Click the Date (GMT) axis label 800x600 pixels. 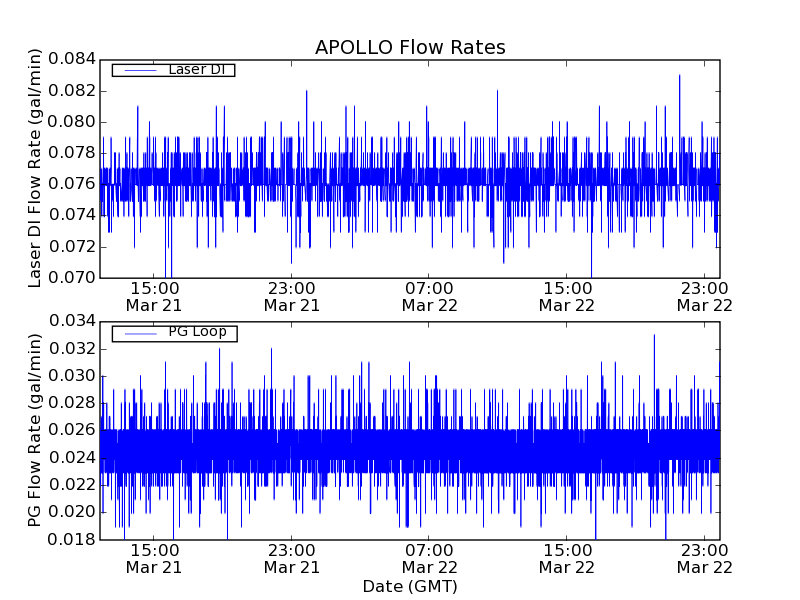tap(410, 586)
